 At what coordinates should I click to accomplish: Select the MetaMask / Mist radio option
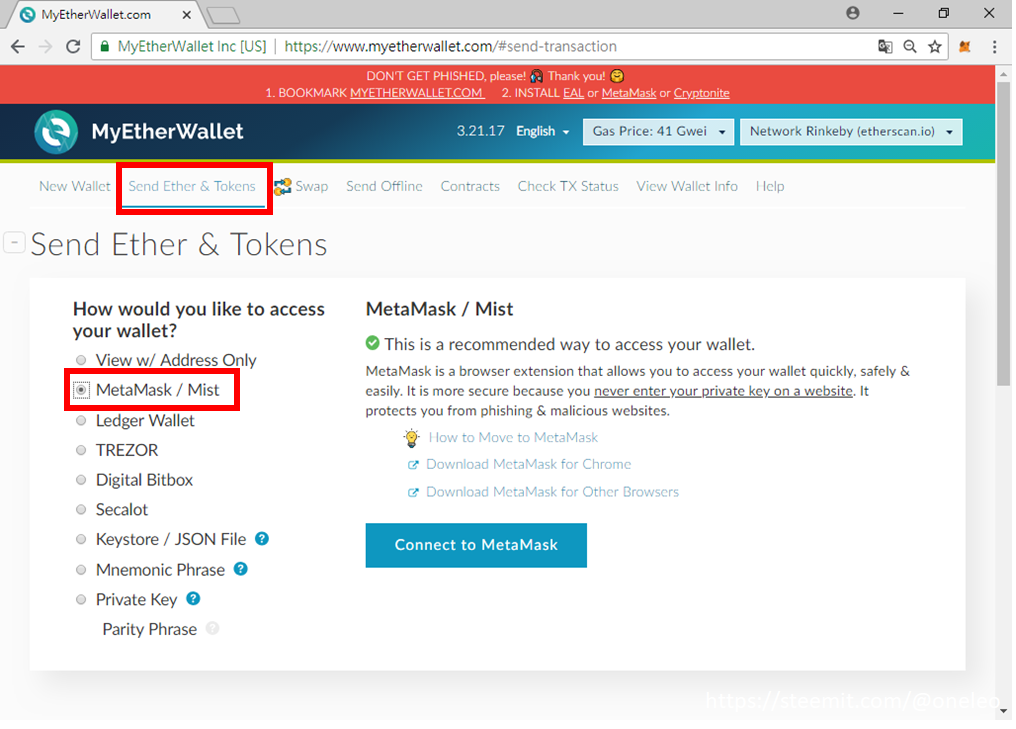click(x=81, y=390)
